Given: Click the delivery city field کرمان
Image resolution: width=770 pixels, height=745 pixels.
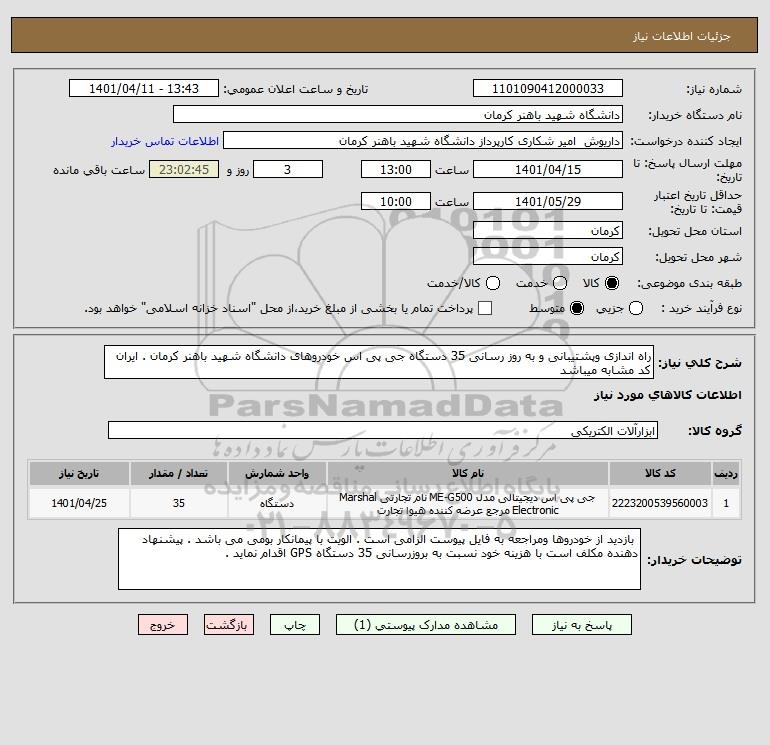Looking at the screenshot, I should pos(548,256).
